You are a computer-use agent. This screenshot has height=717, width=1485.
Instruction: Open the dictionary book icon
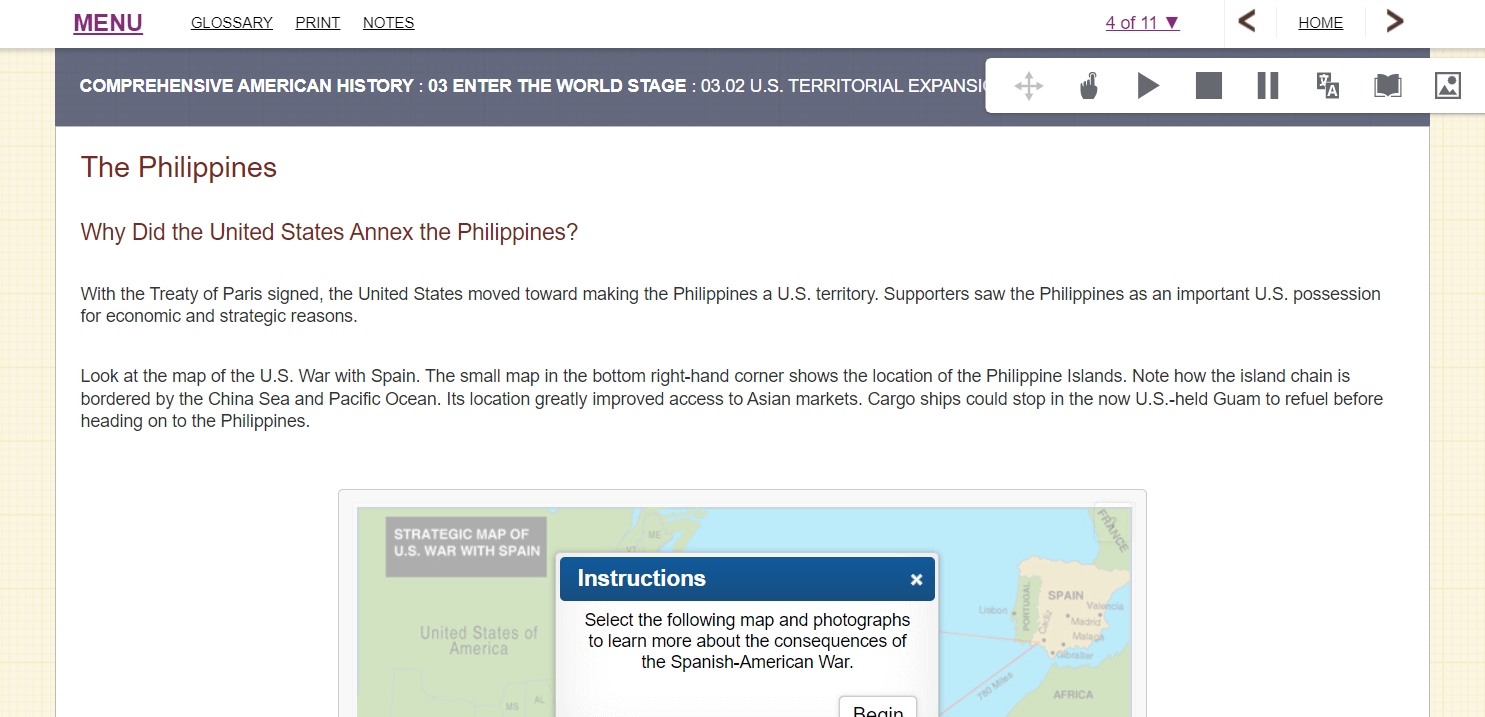coord(1387,86)
